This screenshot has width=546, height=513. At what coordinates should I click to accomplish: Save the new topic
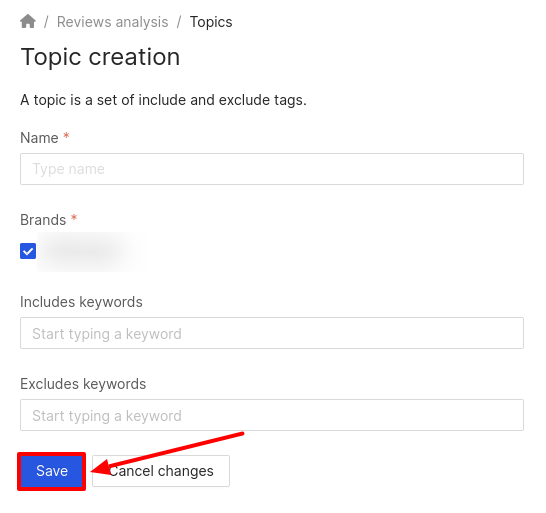pyautogui.click(x=52, y=471)
